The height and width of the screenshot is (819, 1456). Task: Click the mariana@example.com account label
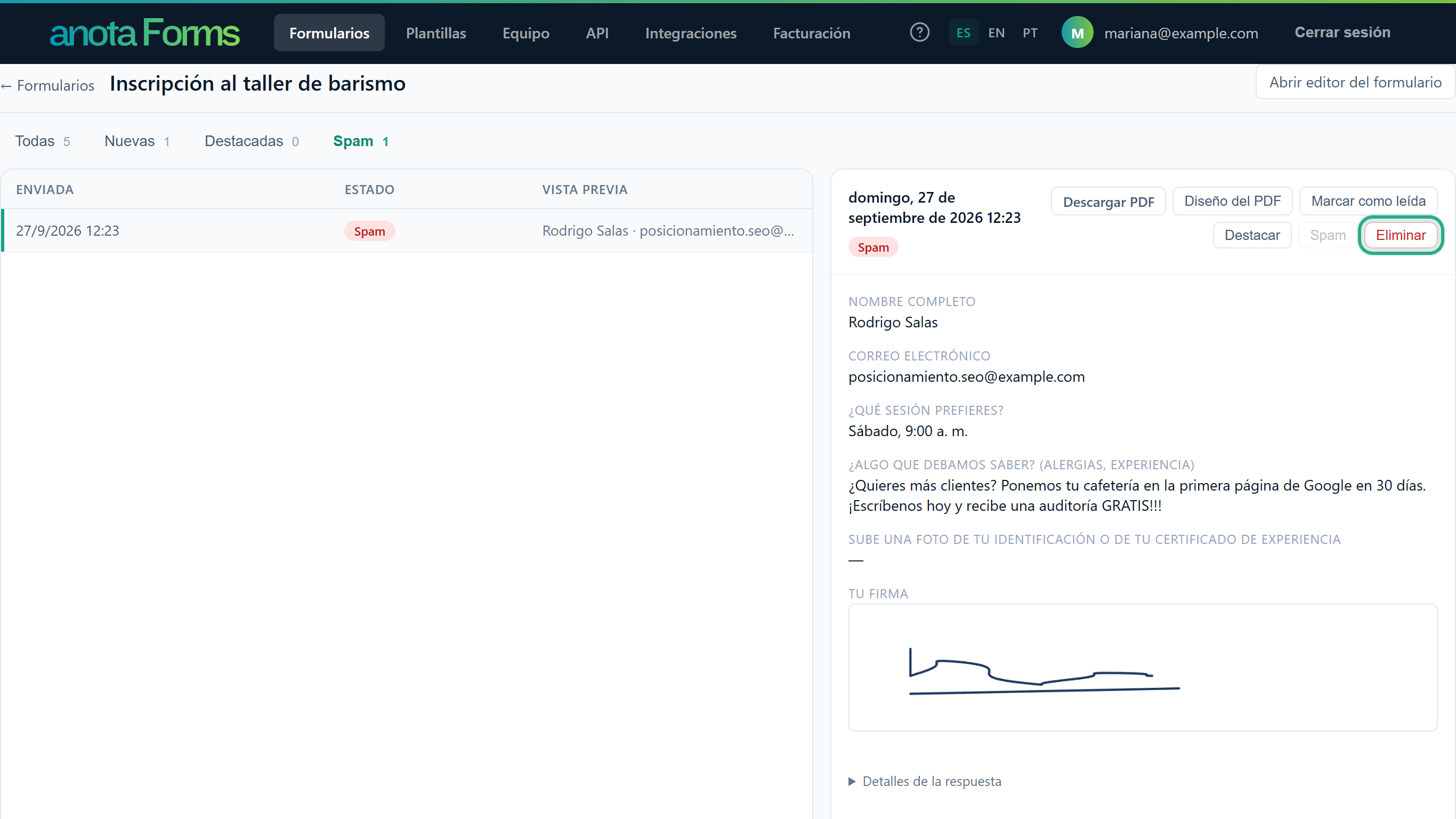[1181, 33]
